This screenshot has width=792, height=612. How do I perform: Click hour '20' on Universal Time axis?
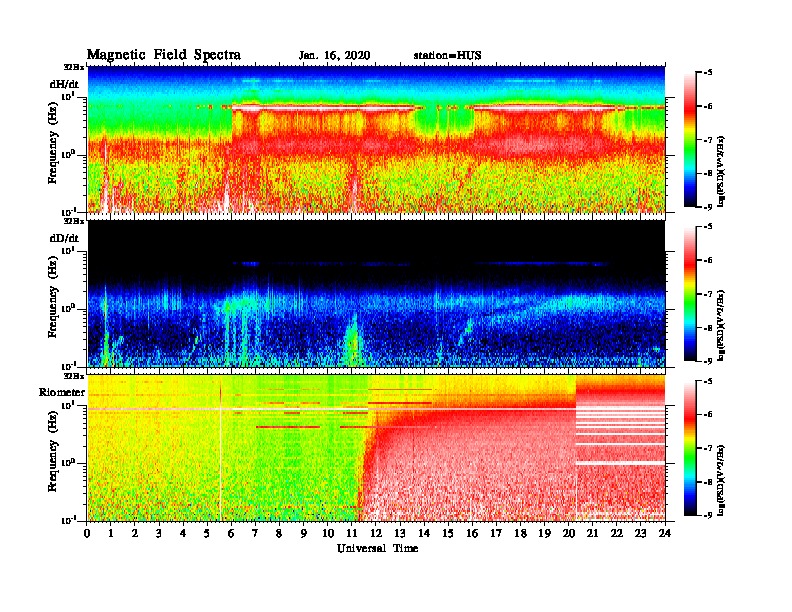tap(569, 533)
